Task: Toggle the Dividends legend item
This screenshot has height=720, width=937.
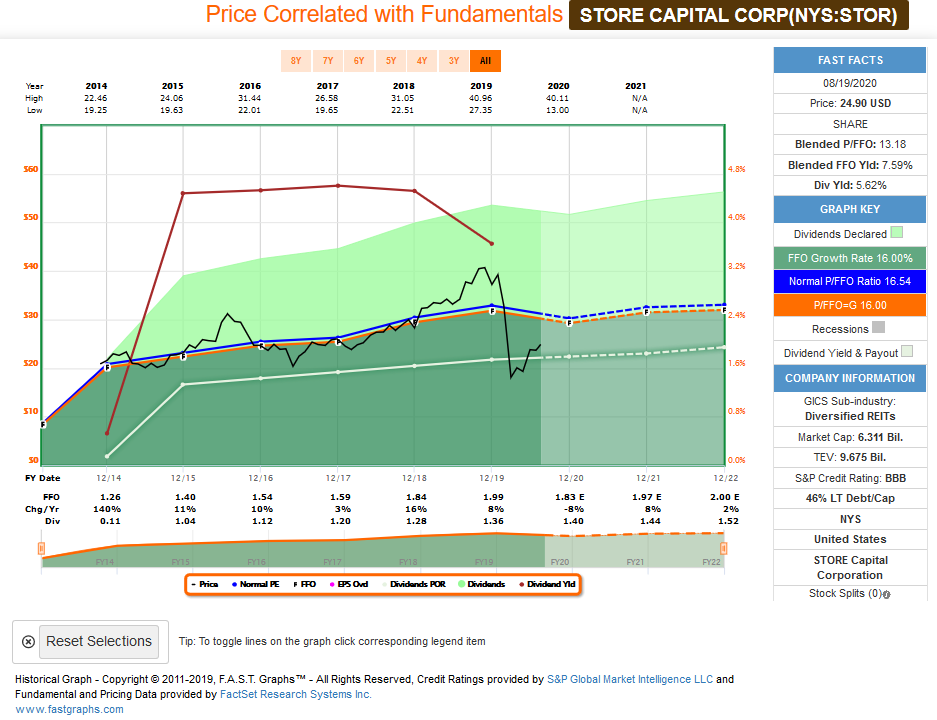Action: tap(482, 584)
